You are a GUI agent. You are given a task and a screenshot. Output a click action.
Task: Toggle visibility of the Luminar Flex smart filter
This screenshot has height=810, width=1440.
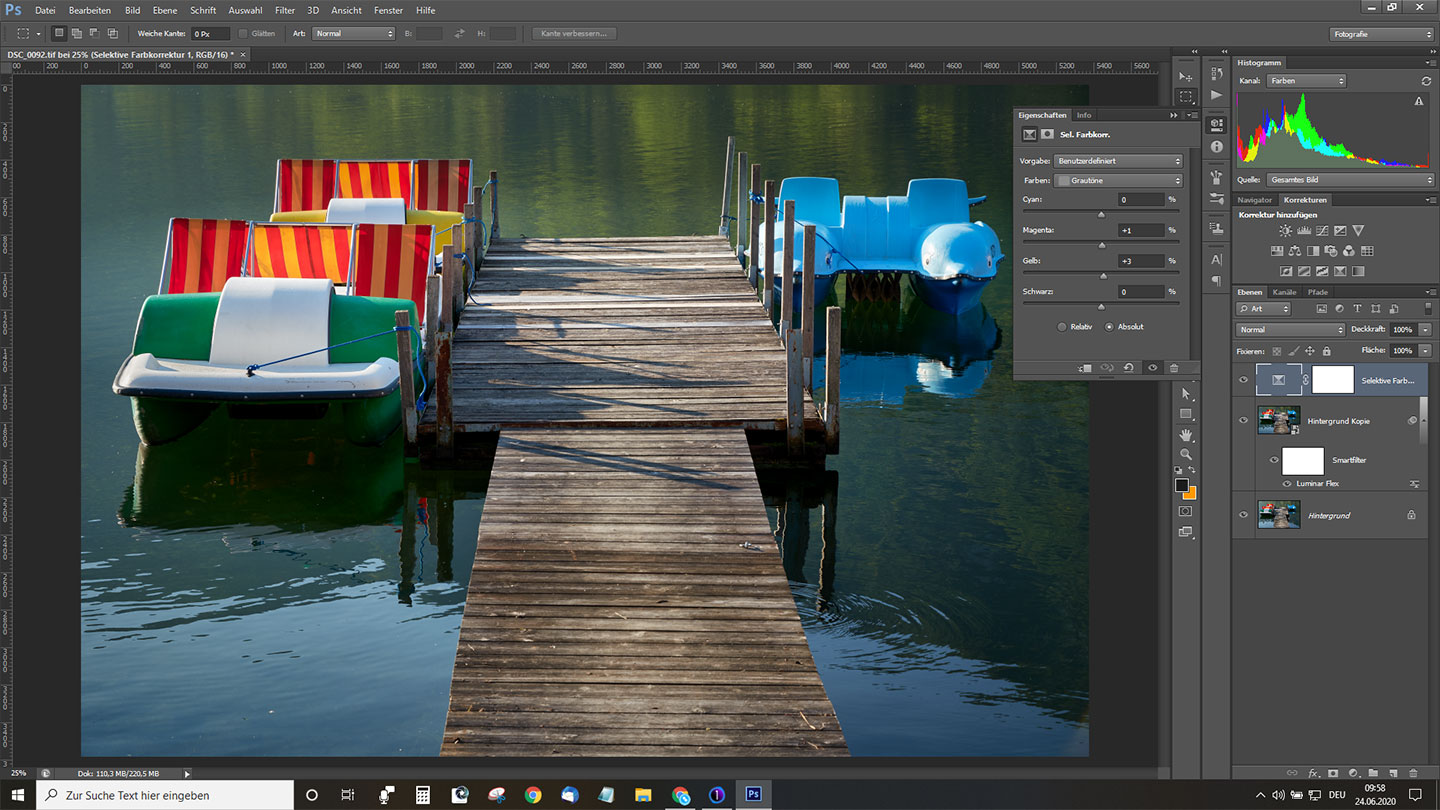point(1287,484)
